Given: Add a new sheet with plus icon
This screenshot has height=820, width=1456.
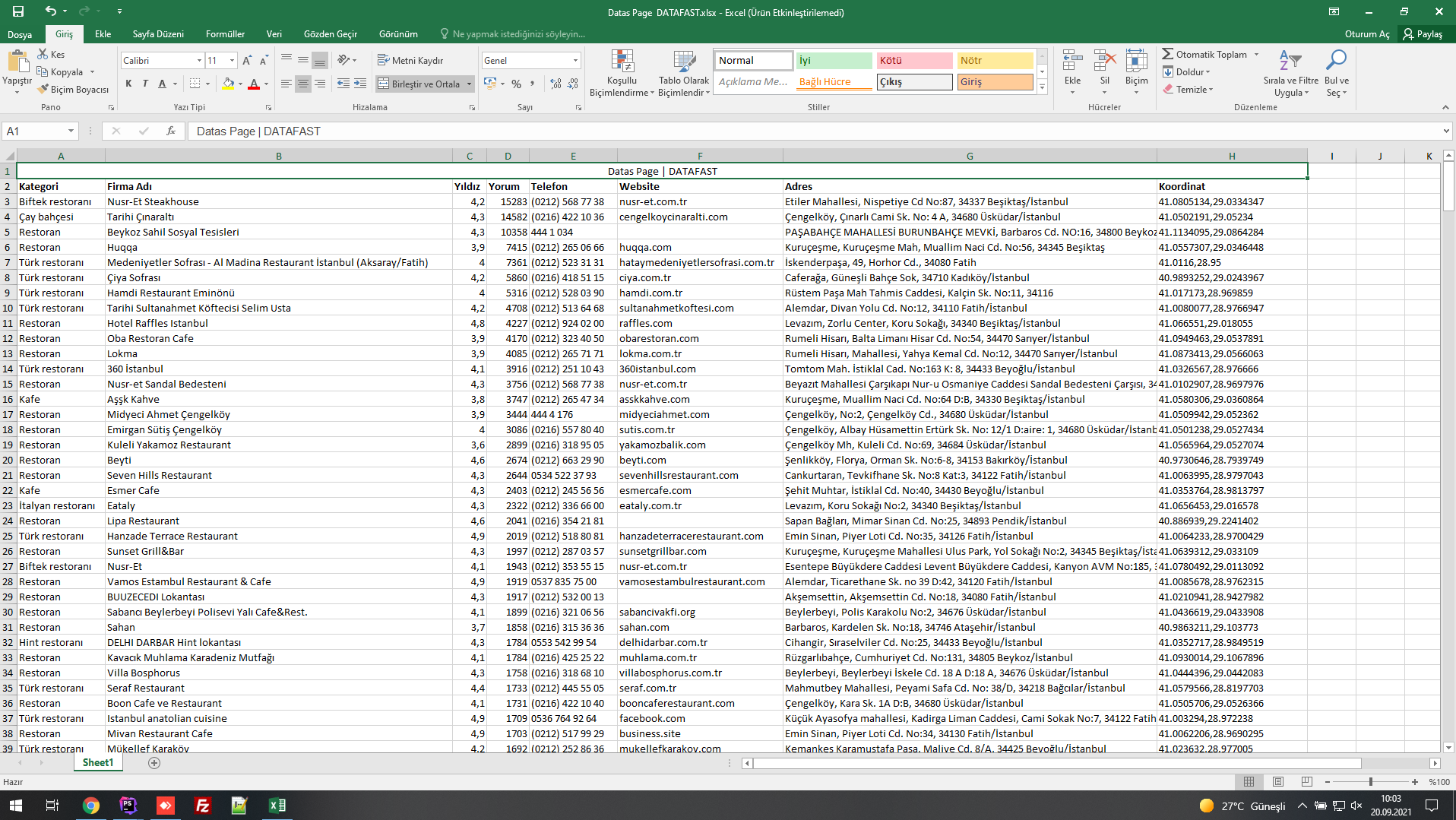Looking at the screenshot, I should click(154, 762).
